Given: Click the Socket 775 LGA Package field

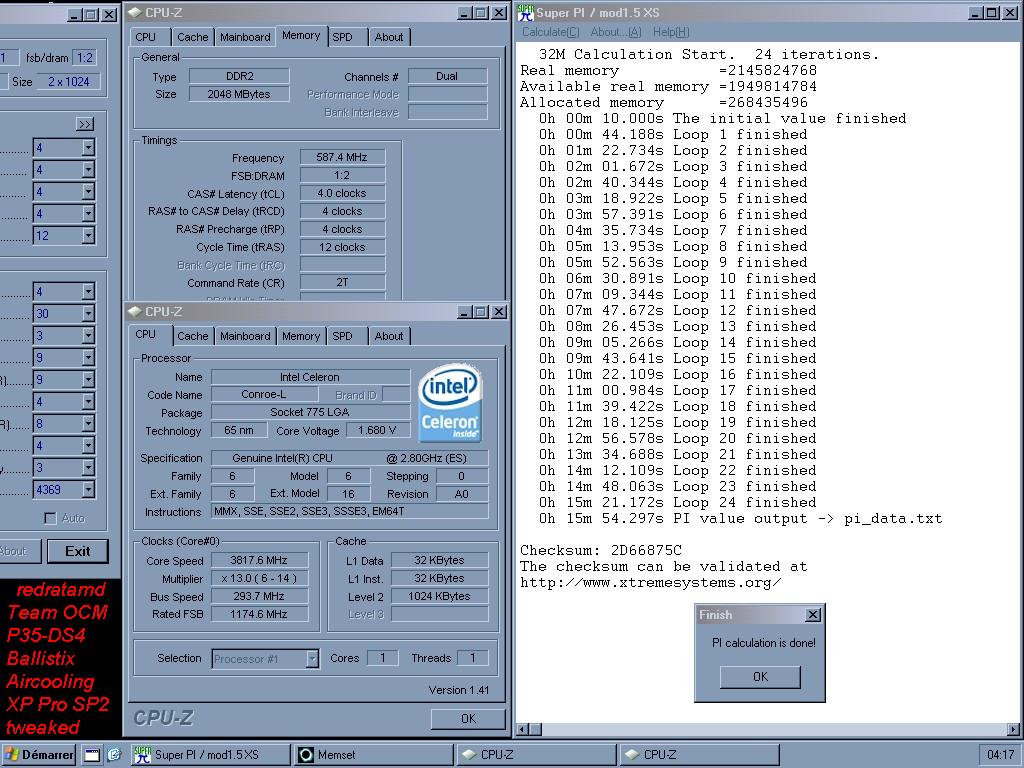Looking at the screenshot, I should click(x=310, y=412).
